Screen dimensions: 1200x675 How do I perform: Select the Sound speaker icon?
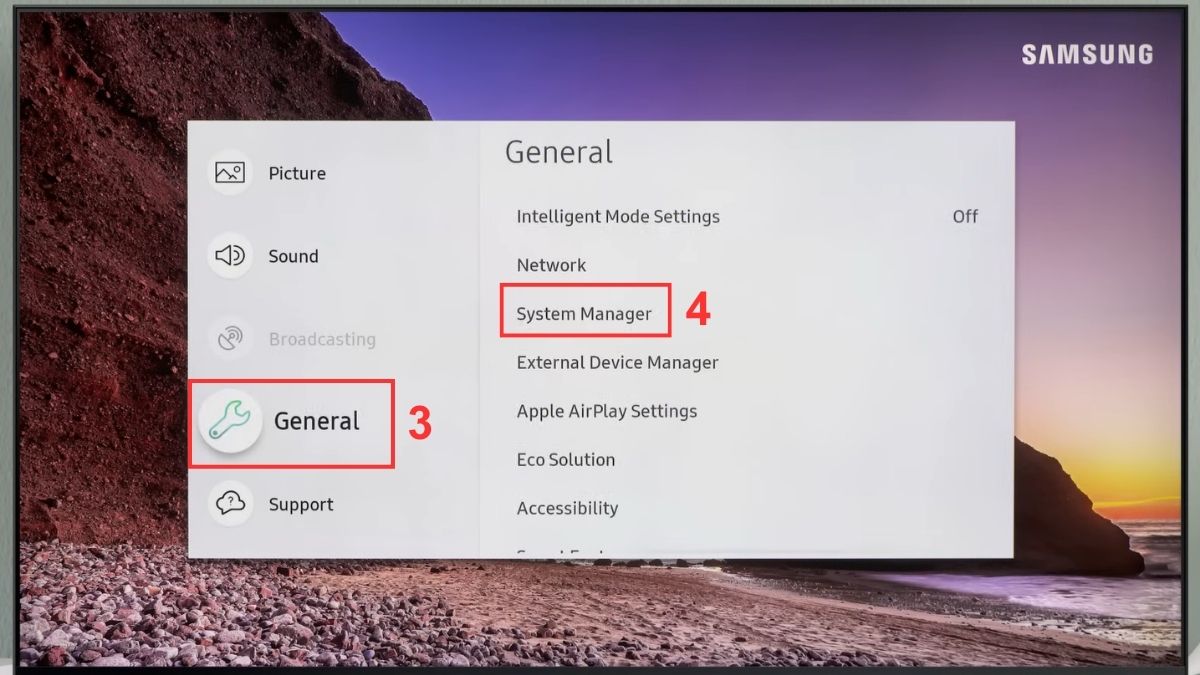tap(230, 256)
